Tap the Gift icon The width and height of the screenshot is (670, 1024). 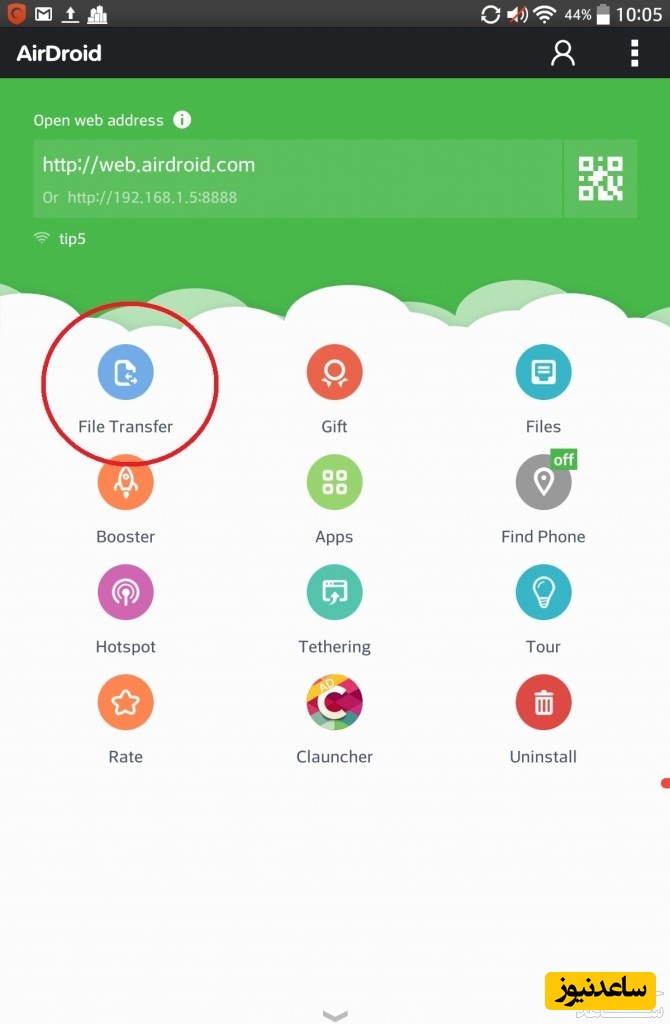click(334, 372)
